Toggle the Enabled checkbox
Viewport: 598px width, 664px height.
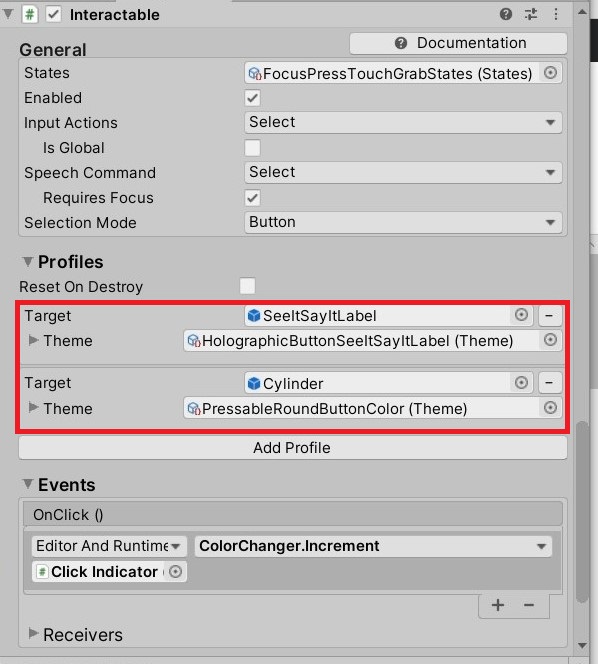click(x=252, y=98)
